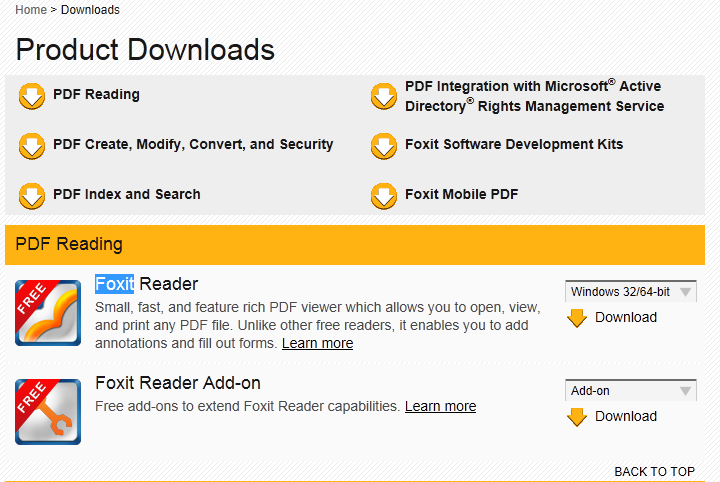Select the Foxit Mobile PDF category link
Image resolution: width=720 pixels, height=482 pixels.
pos(461,194)
